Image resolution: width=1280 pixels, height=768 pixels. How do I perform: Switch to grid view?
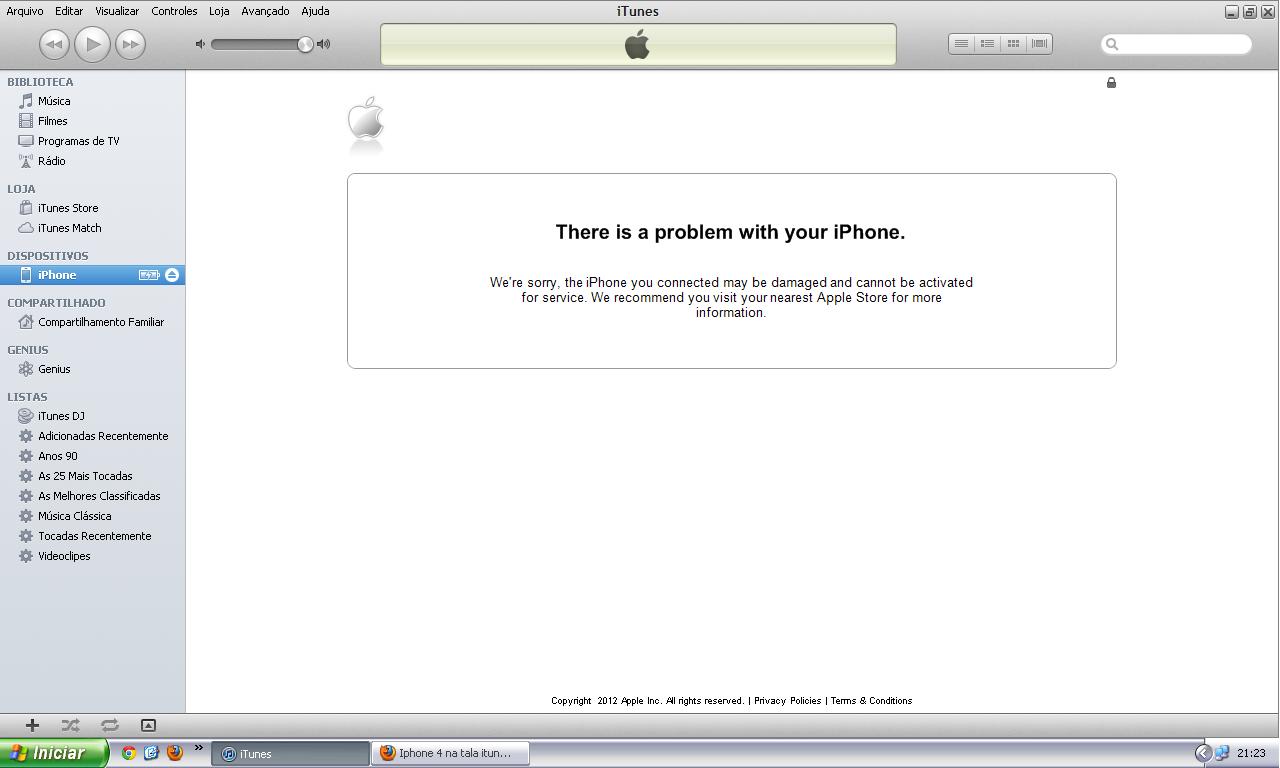point(1013,44)
